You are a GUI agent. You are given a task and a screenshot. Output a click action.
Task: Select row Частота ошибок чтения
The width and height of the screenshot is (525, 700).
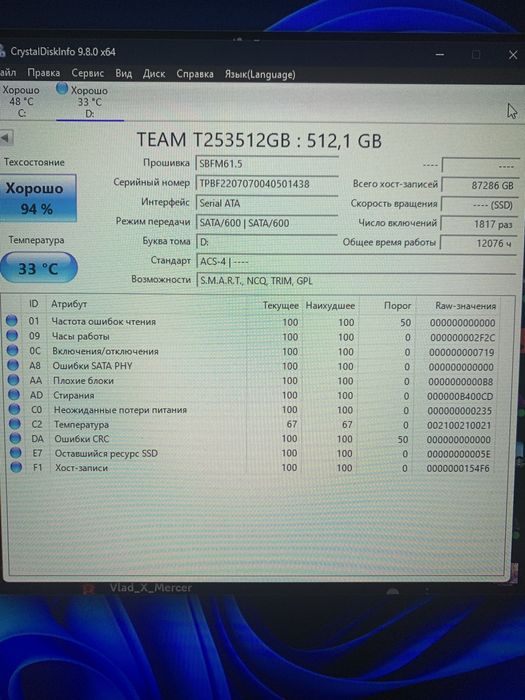[251, 321]
